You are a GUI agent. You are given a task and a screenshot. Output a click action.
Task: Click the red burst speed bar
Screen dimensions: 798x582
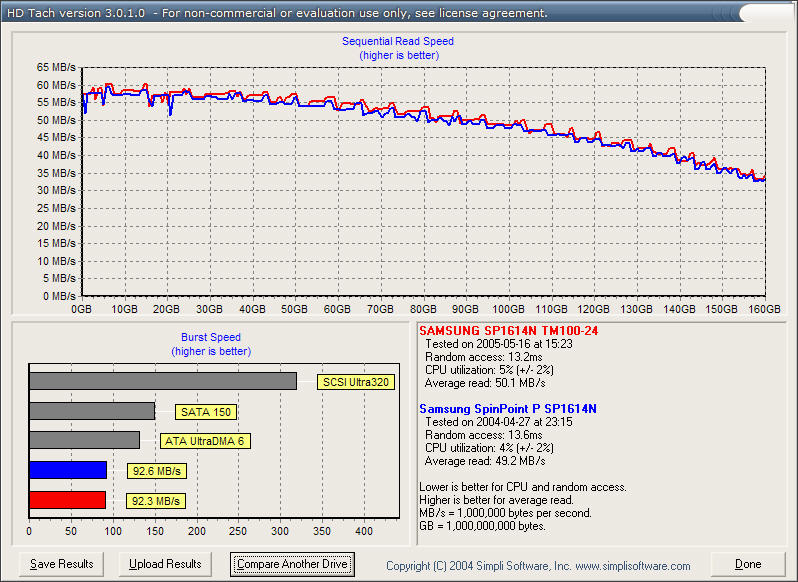(x=67, y=500)
